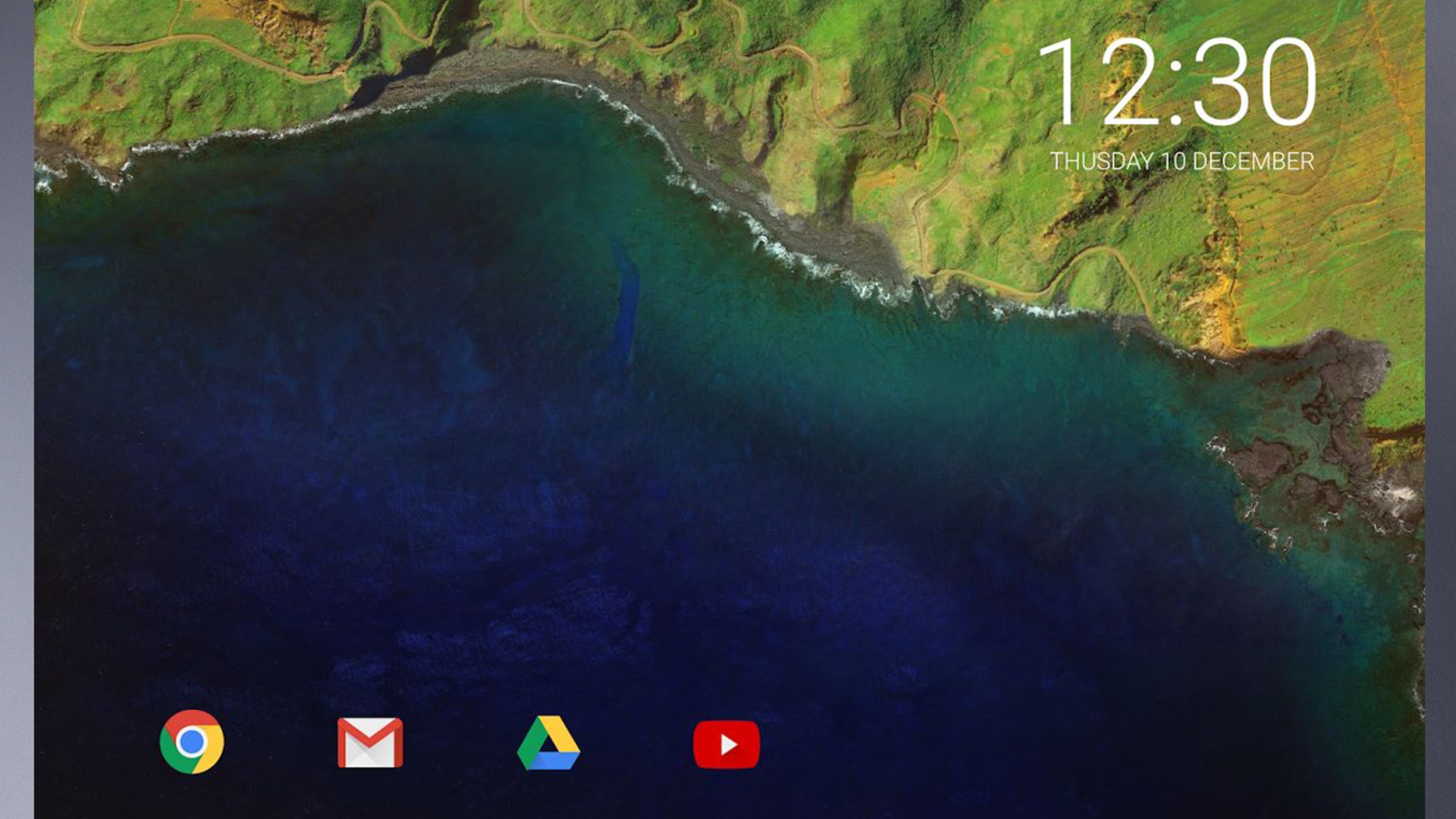Image resolution: width=1456 pixels, height=819 pixels.
Task: Tap the hour digits '12' on clock
Action: (1100, 82)
